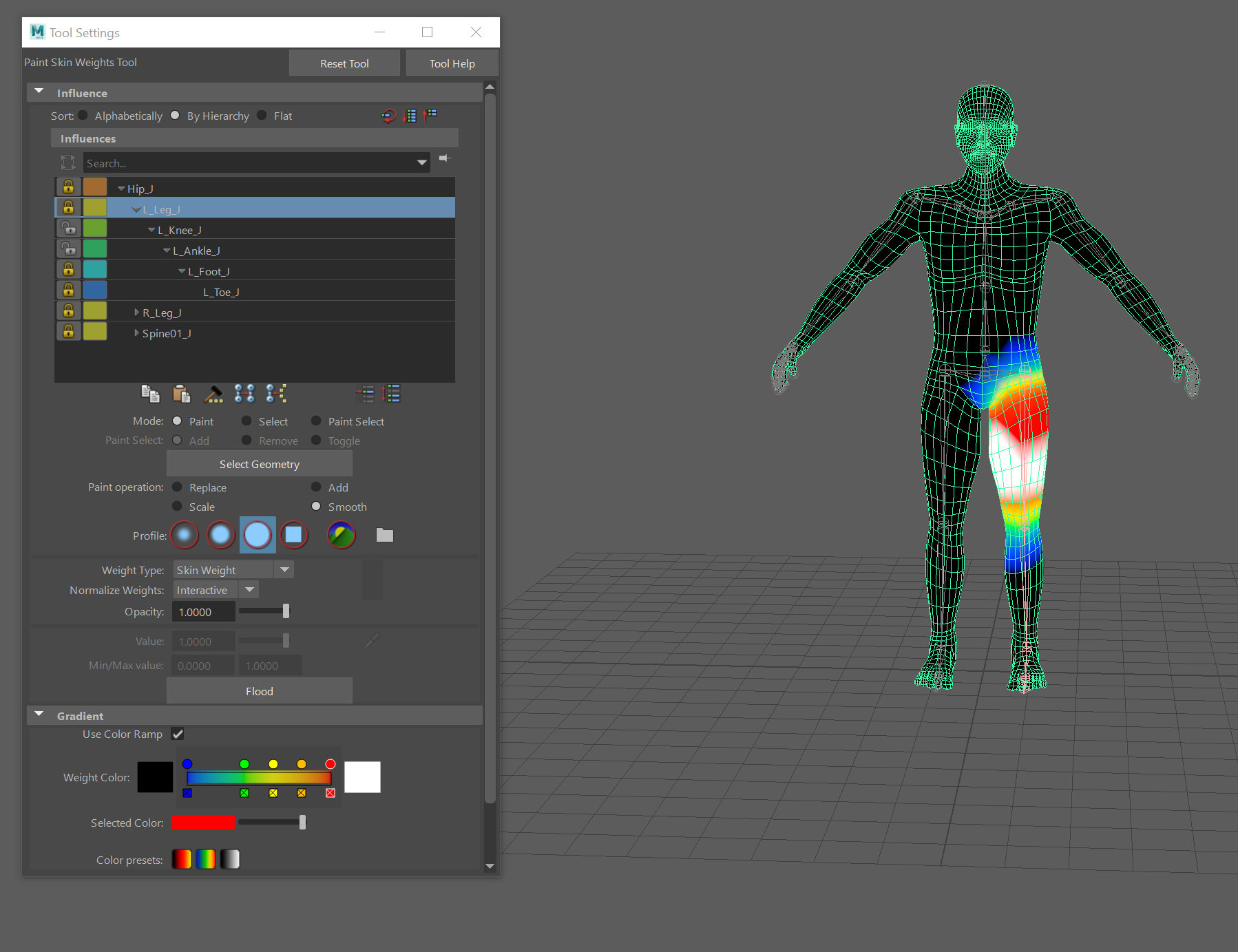Toggle the lock icon for L_Knee_J
Image resolution: width=1238 pixels, height=952 pixels.
tap(68, 229)
